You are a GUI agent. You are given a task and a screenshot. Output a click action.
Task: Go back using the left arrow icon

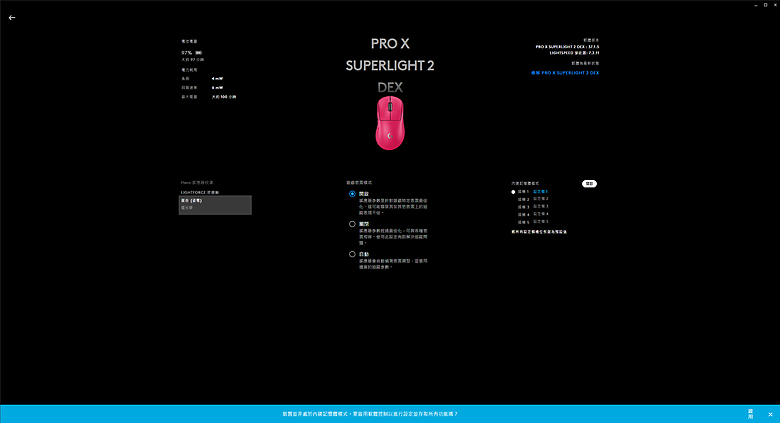(x=12, y=17)
